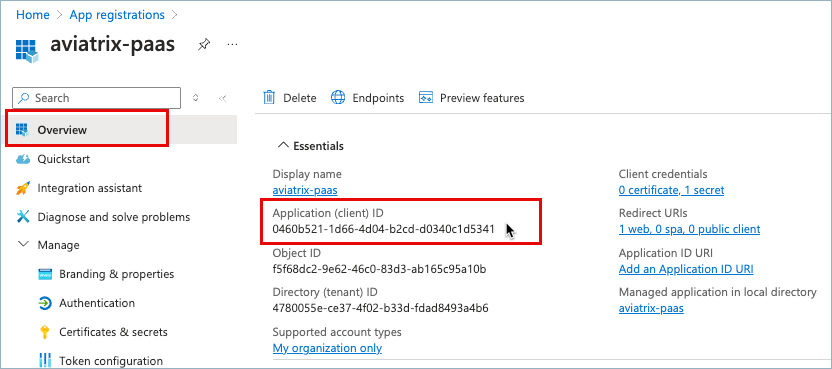Screen dimensions: 832x369
Task: Click the Object ID value f5f68dc2
Action: [379, 269]
